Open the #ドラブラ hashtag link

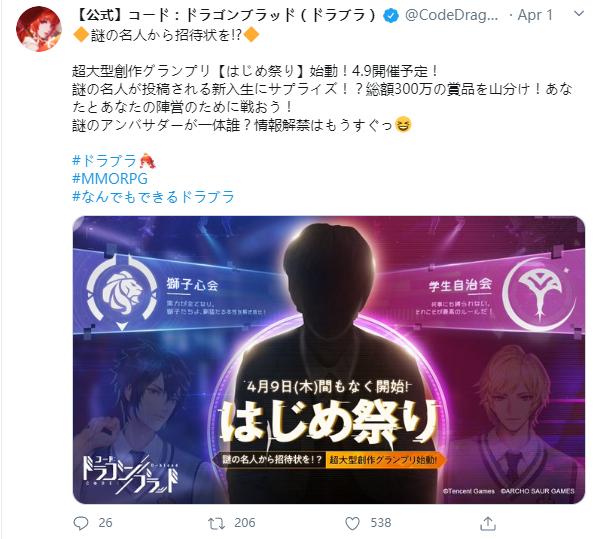tap(104, 160)
